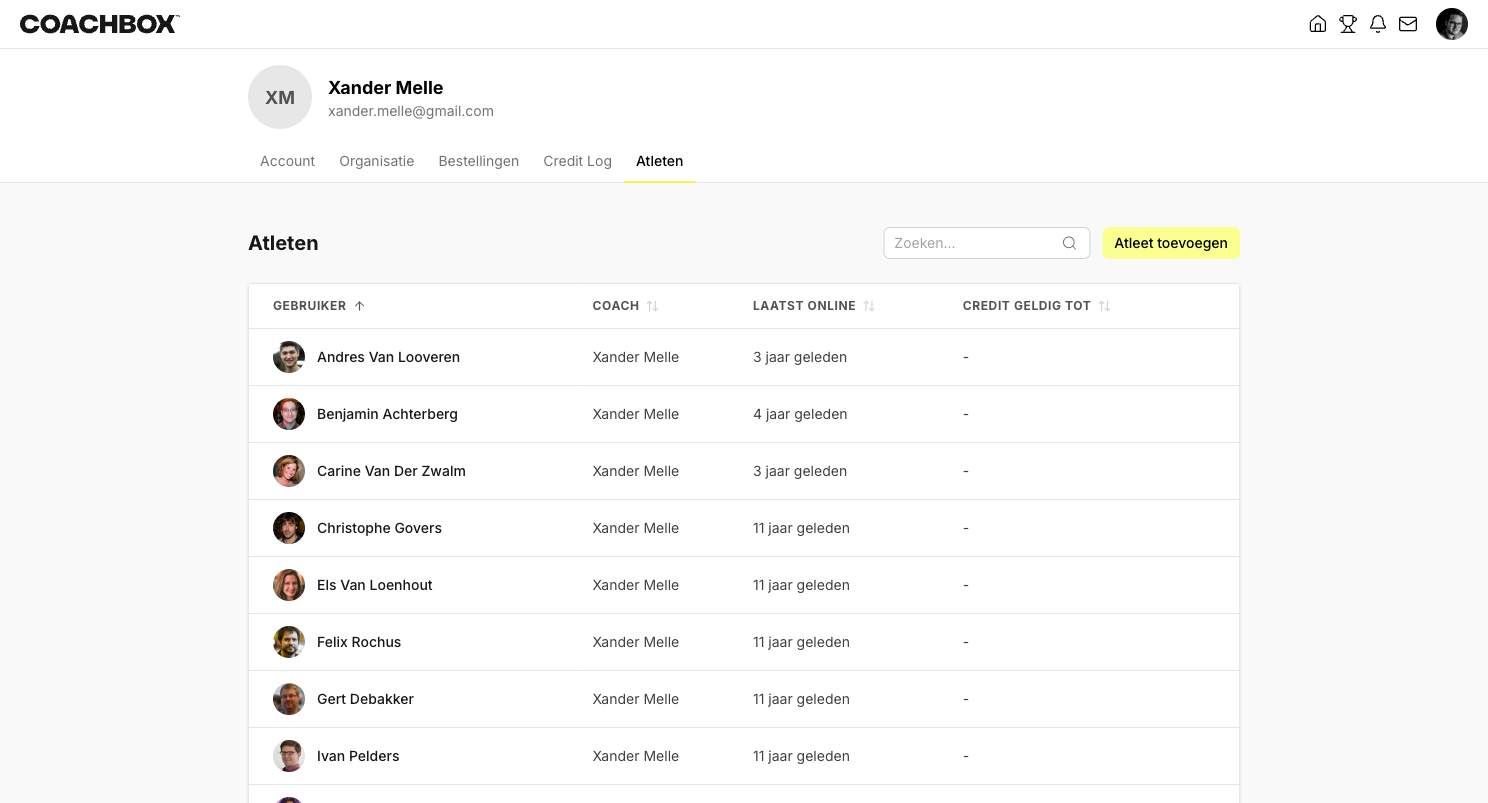
Task: Click Els Van Loenhout's avatar
Action: tap(289, 585)
